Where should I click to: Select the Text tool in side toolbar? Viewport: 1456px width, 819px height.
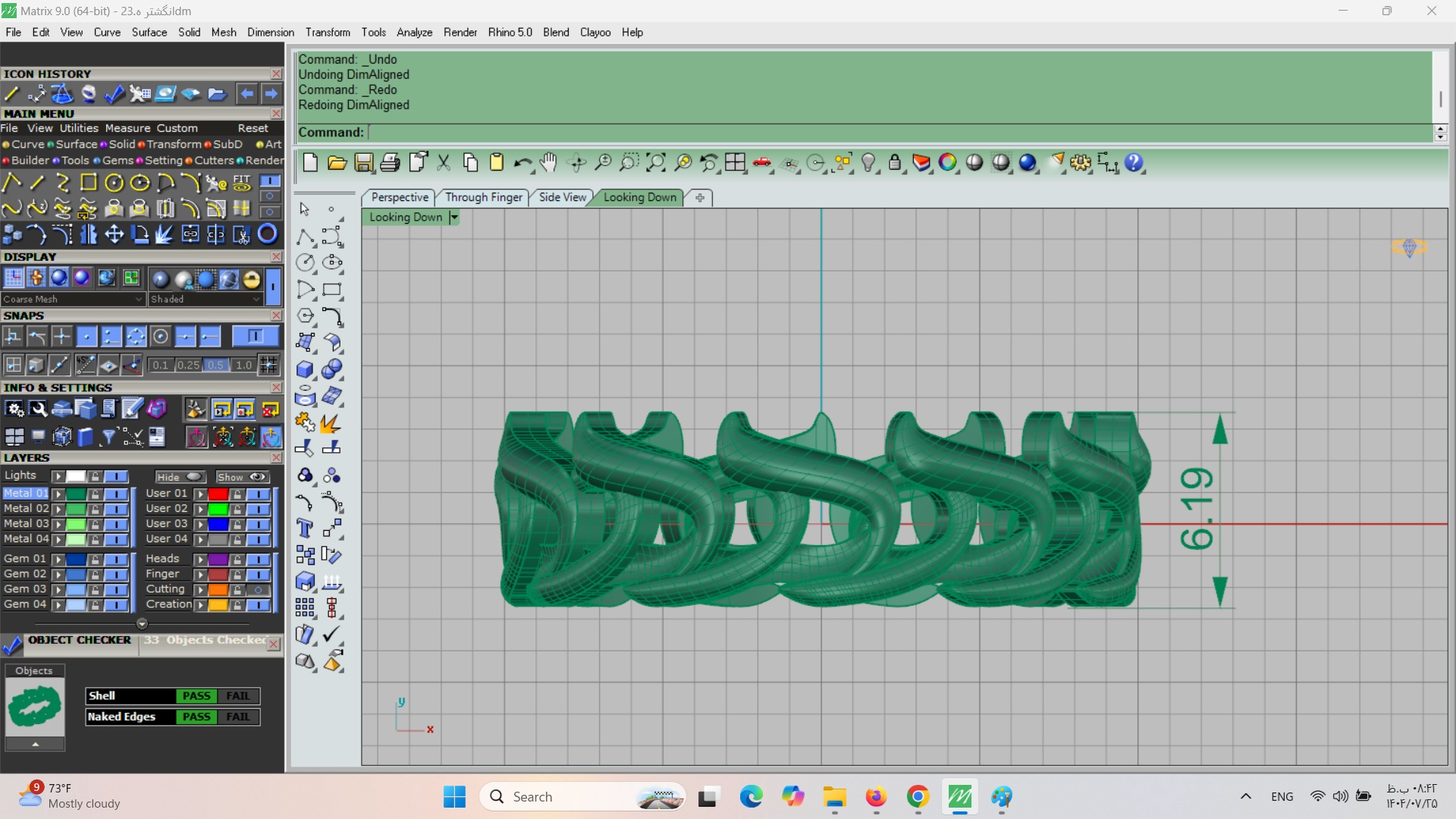[305, 529]
